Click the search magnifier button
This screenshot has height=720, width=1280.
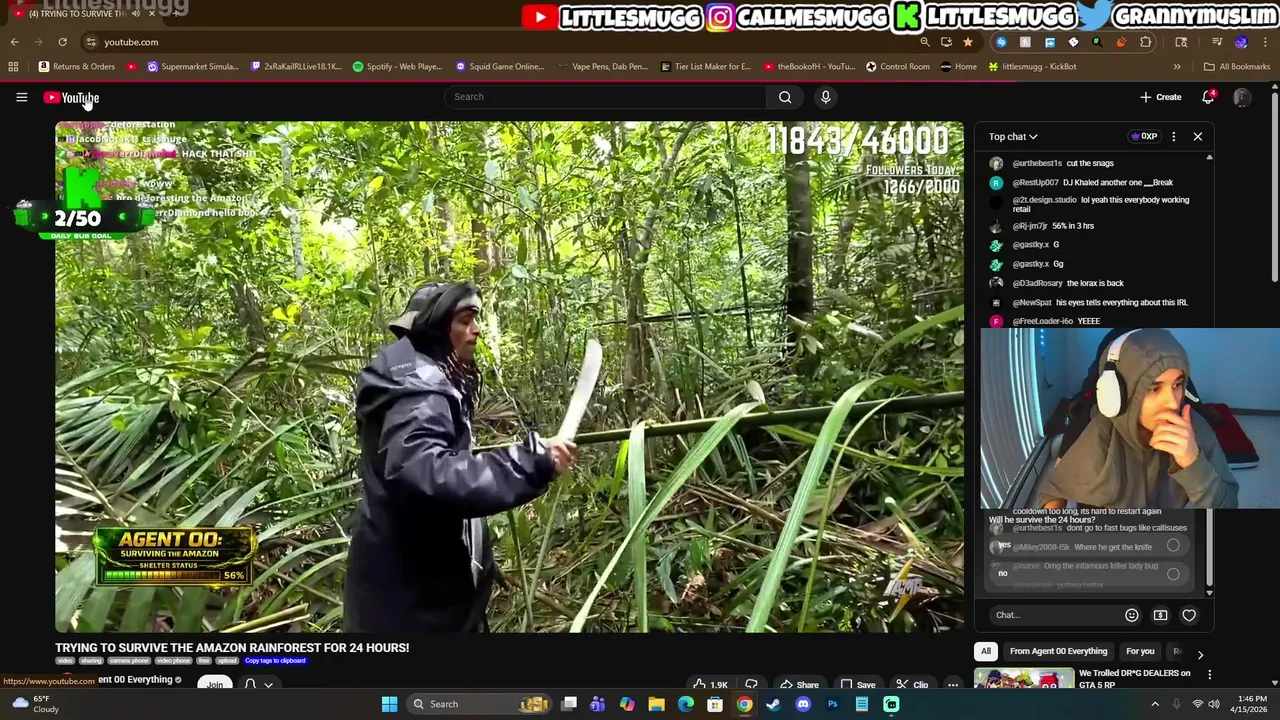785,97
